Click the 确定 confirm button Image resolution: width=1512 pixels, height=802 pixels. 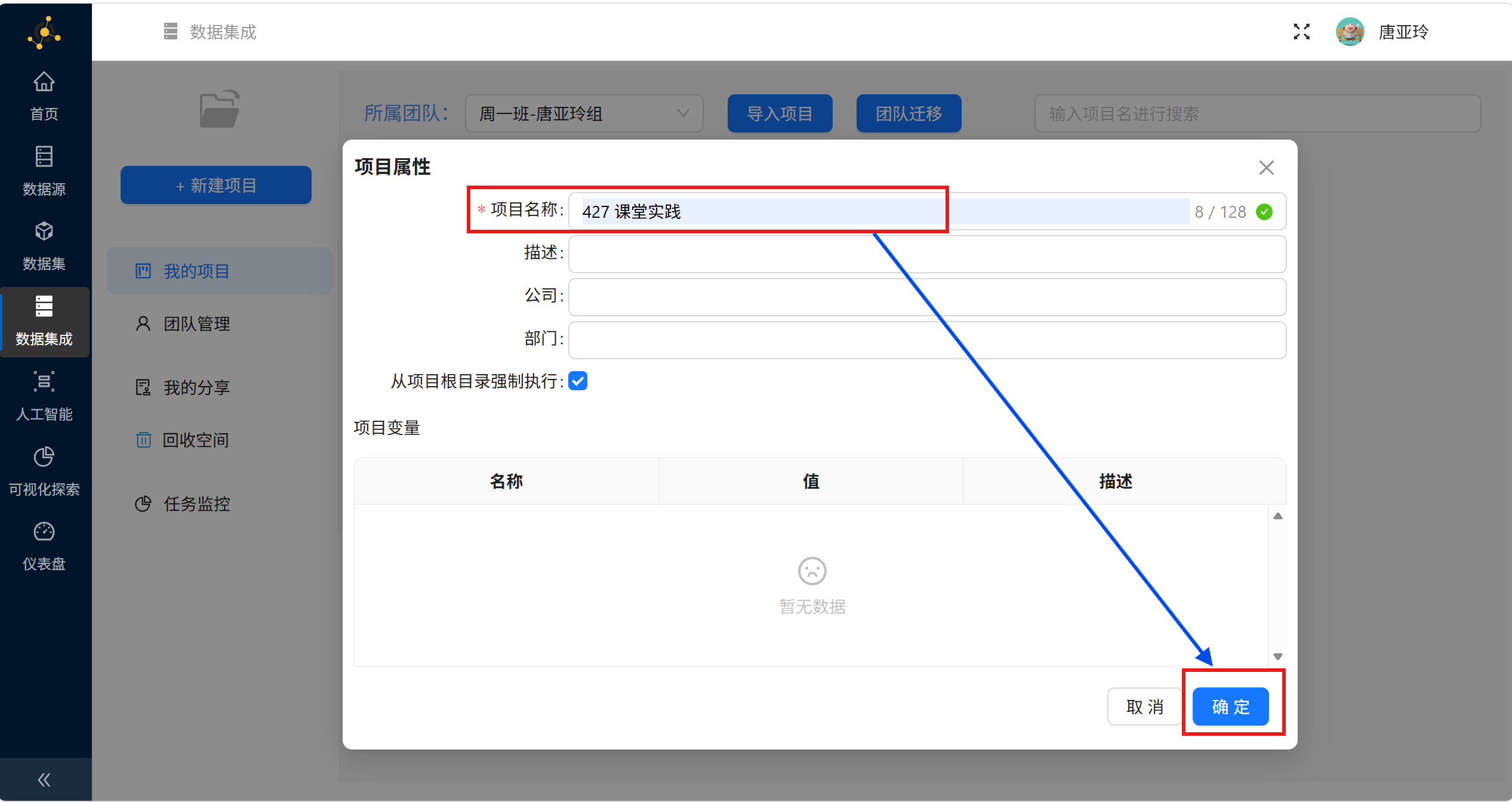click(1230, 707)
